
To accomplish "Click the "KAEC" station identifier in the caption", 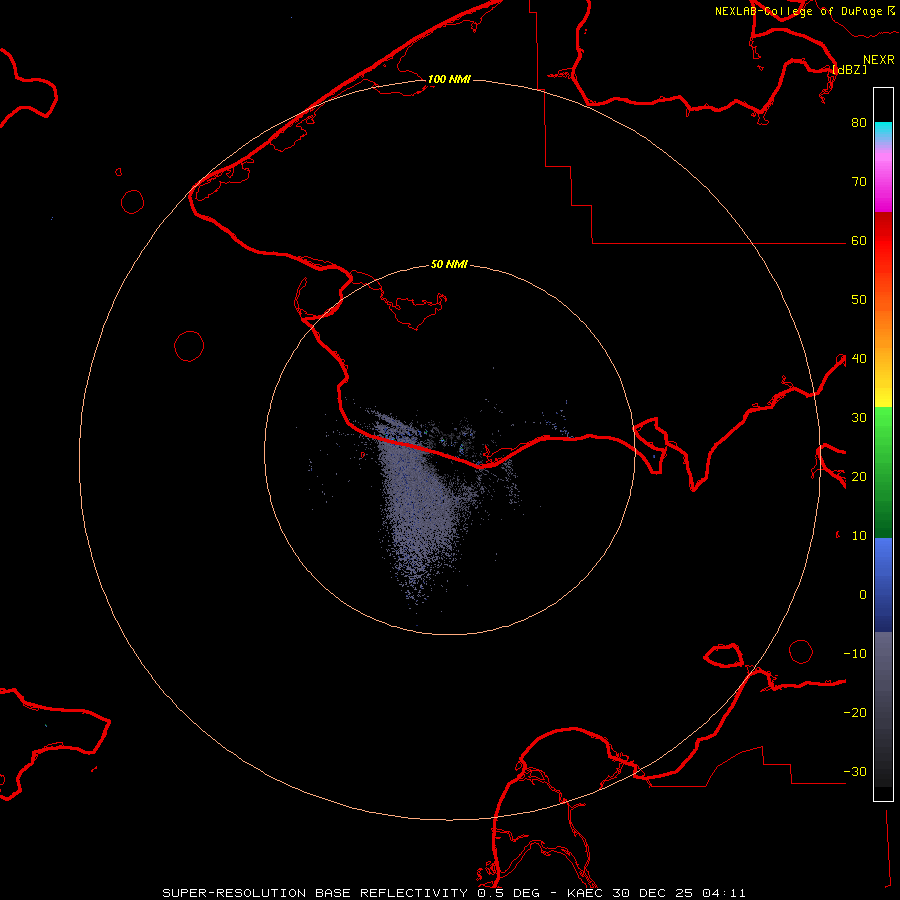I will tap(584, 893).
